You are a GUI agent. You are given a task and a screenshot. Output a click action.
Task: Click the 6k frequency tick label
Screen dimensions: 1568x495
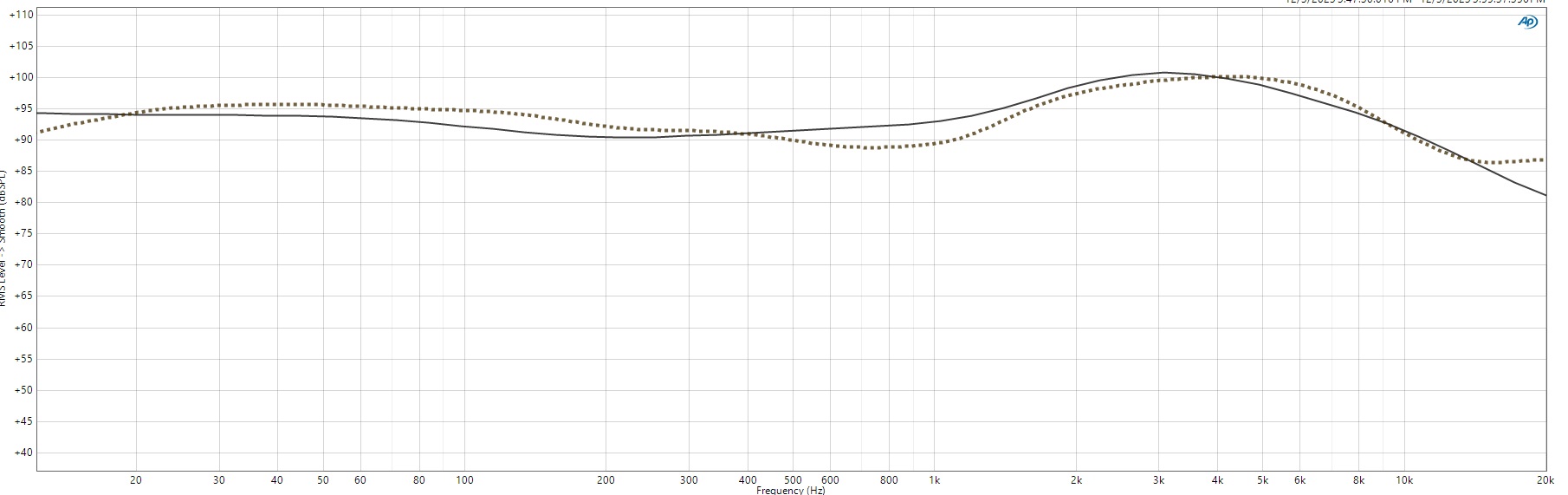1300,479
